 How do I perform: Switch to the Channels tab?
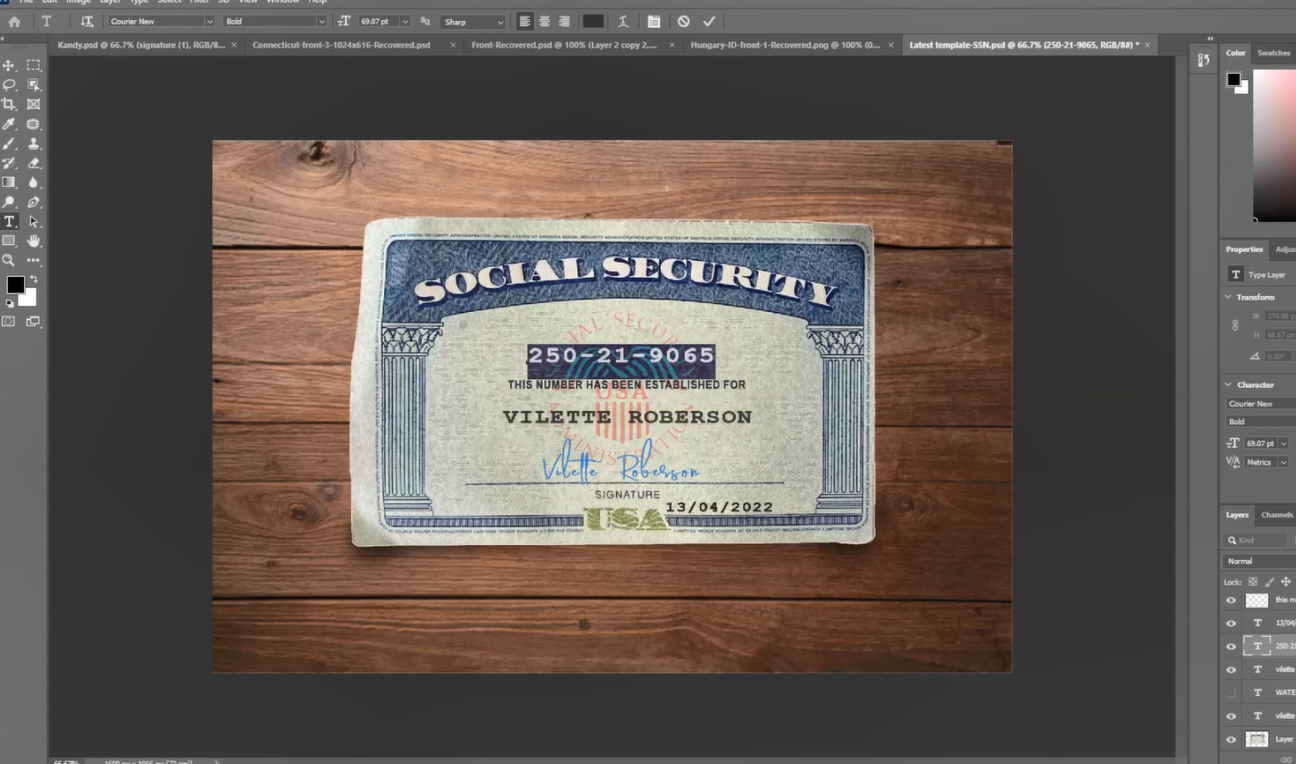pyautogui.click(x=1276, y=514)
